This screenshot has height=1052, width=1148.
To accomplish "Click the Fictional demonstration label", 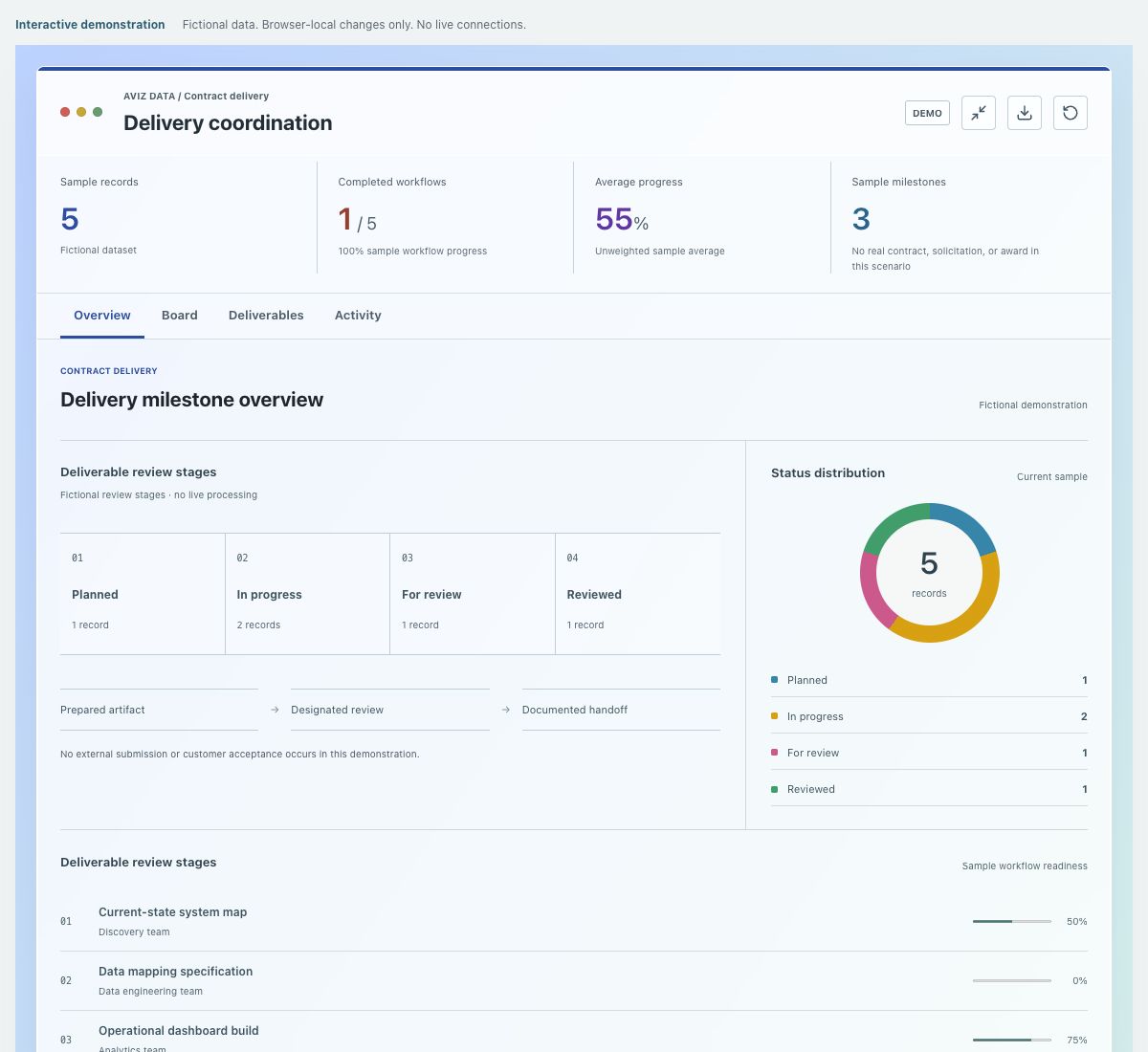I will [1033, 405].
